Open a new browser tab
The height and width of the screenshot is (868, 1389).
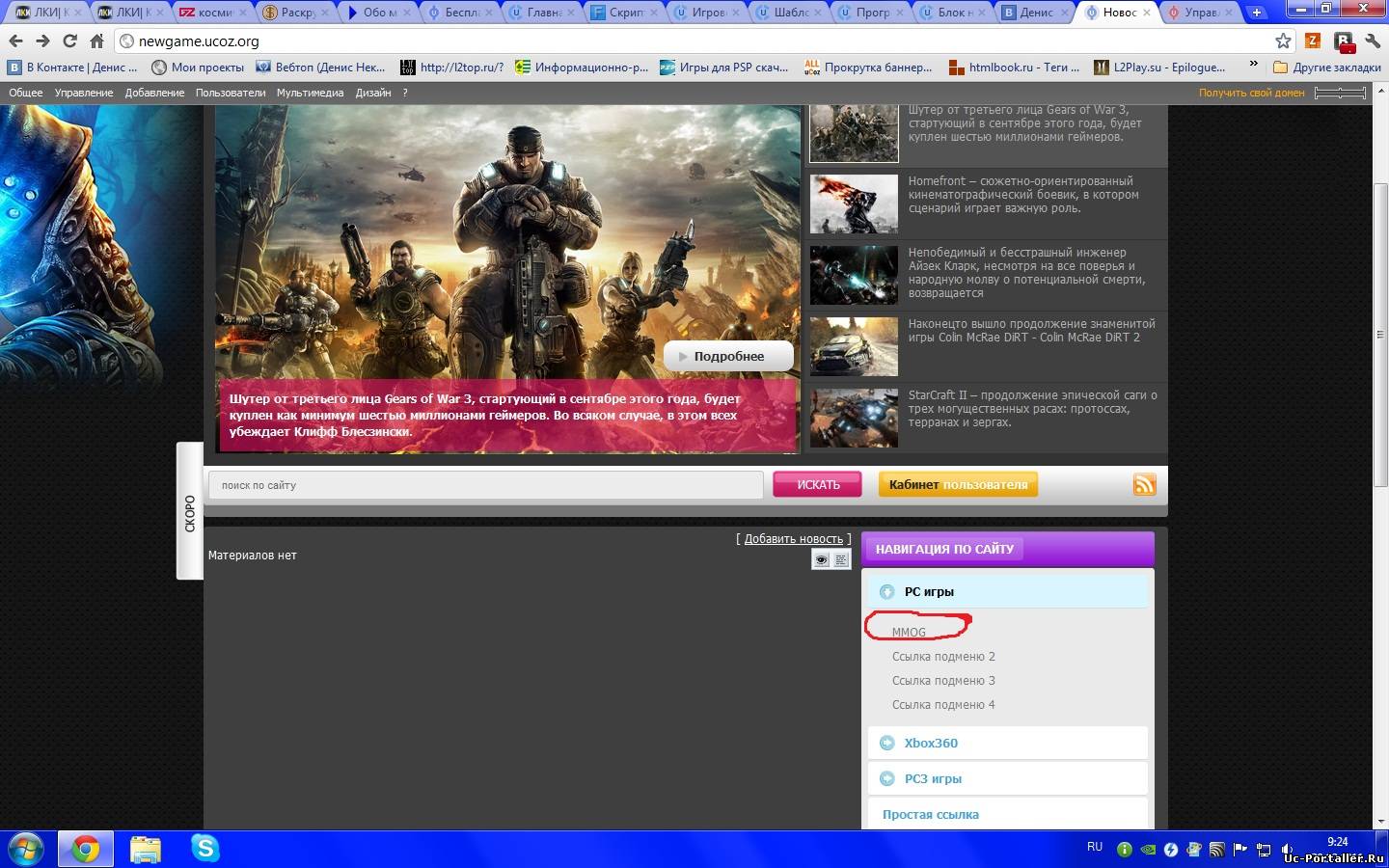click(1257, 13)
